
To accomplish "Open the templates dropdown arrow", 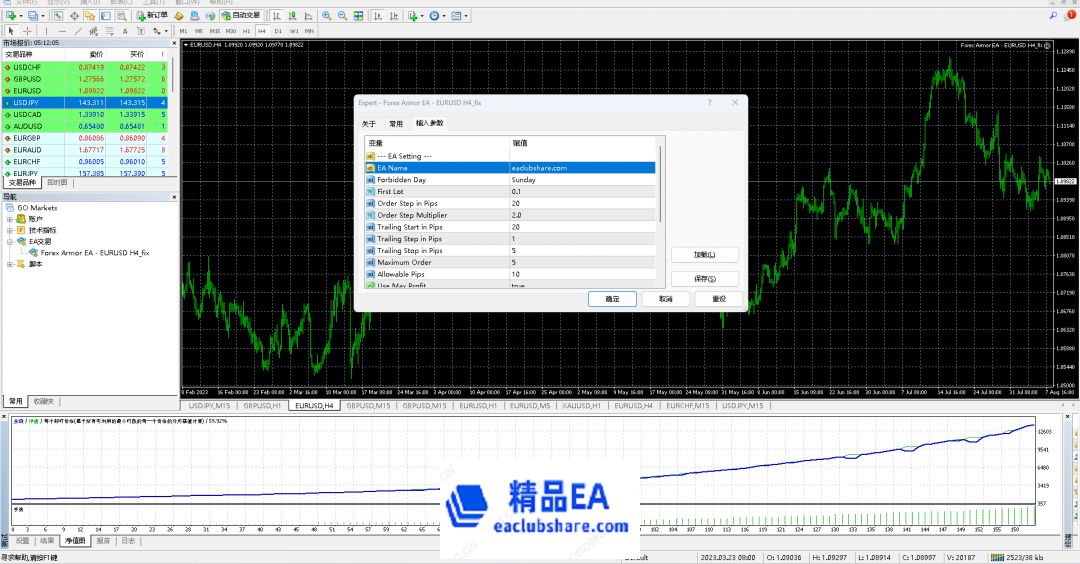I will click(x=466, y=16).
